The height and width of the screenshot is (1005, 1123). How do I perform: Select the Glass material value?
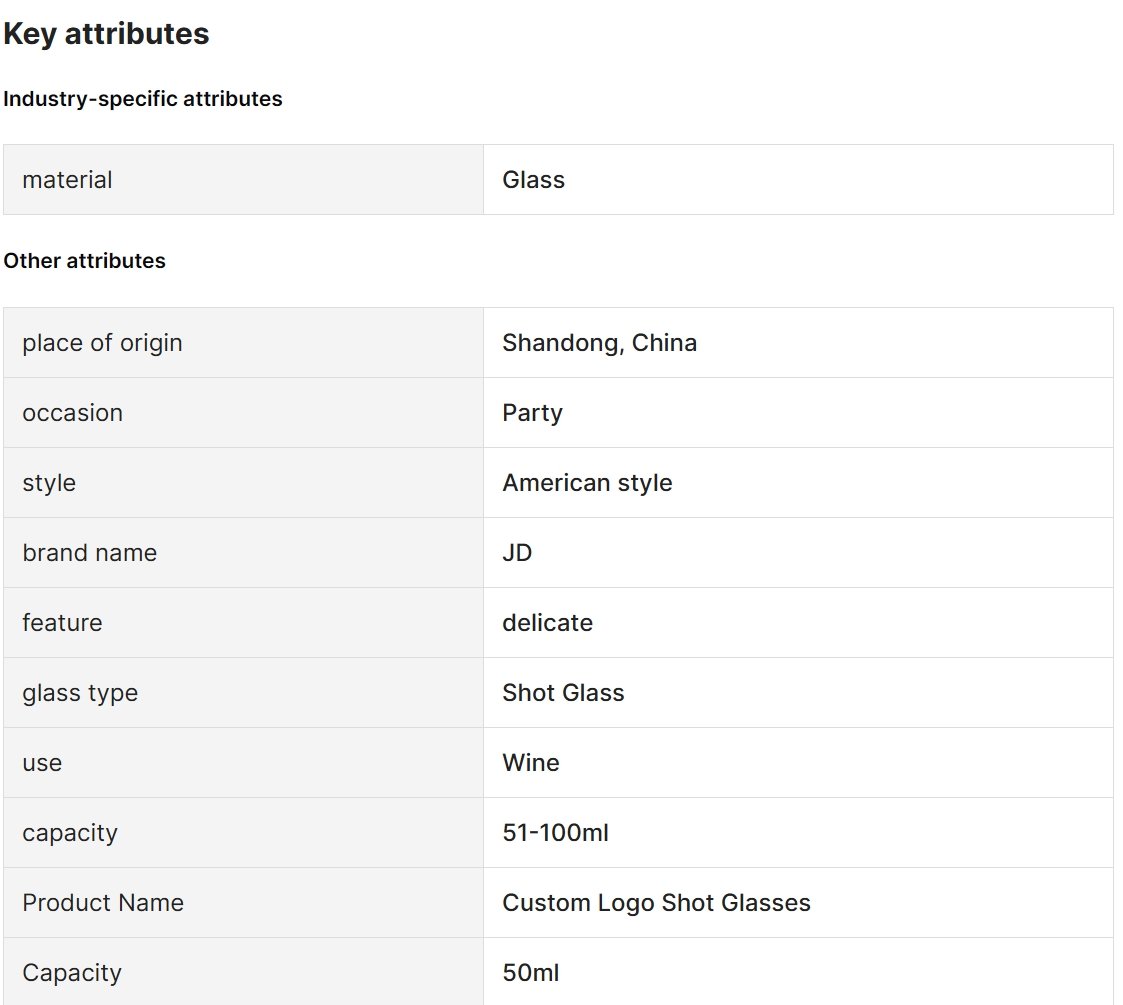point(534,180)
